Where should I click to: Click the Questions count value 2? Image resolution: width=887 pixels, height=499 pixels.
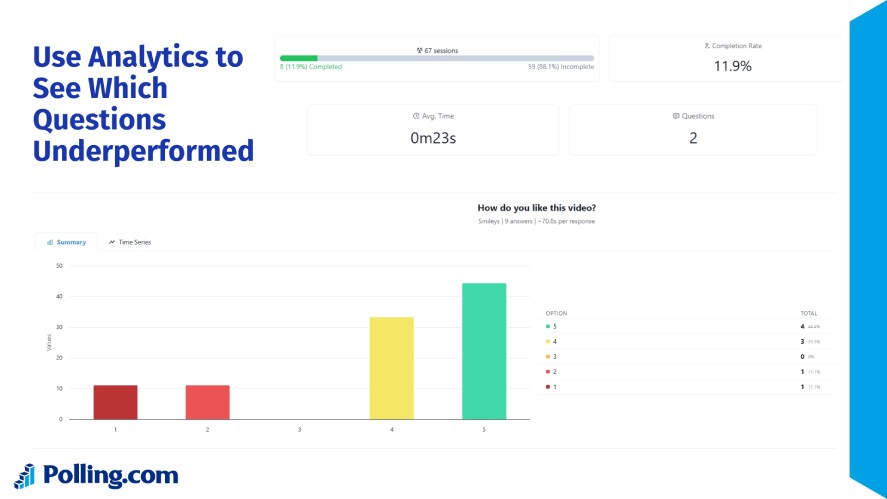tap(693, 138)
